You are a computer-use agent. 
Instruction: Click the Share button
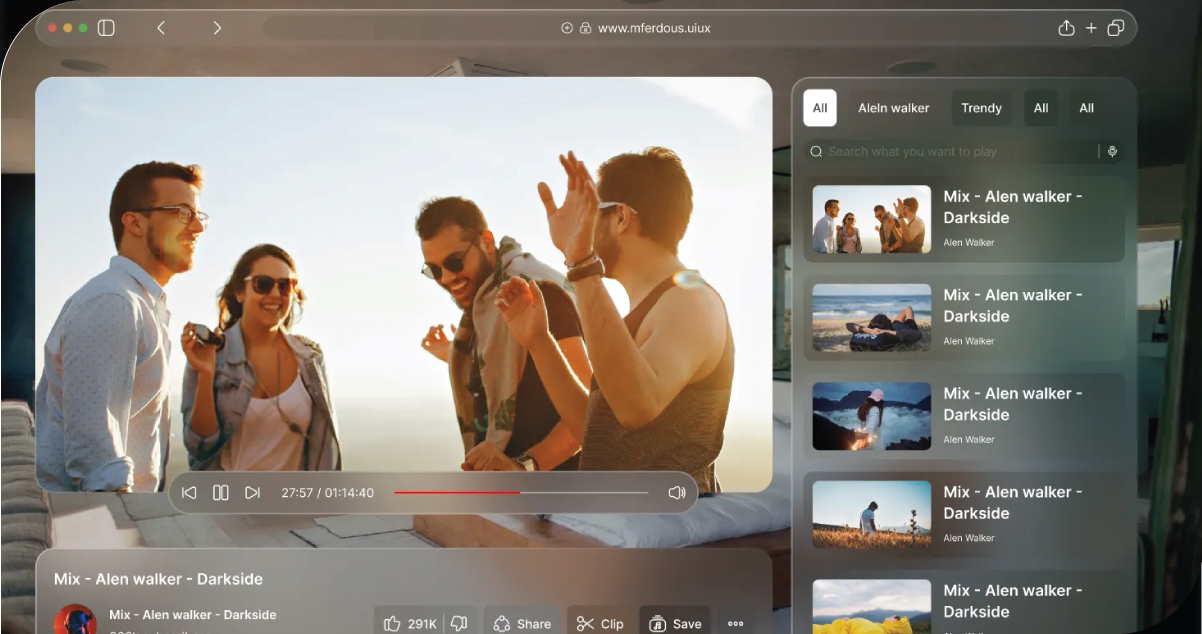tap(522, 623)
